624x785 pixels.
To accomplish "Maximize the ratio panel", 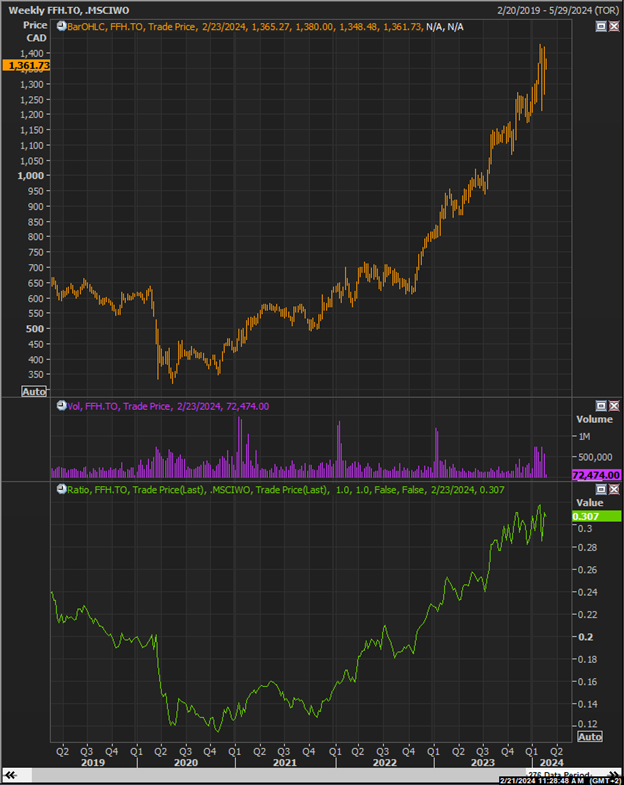I will point(601,489).
